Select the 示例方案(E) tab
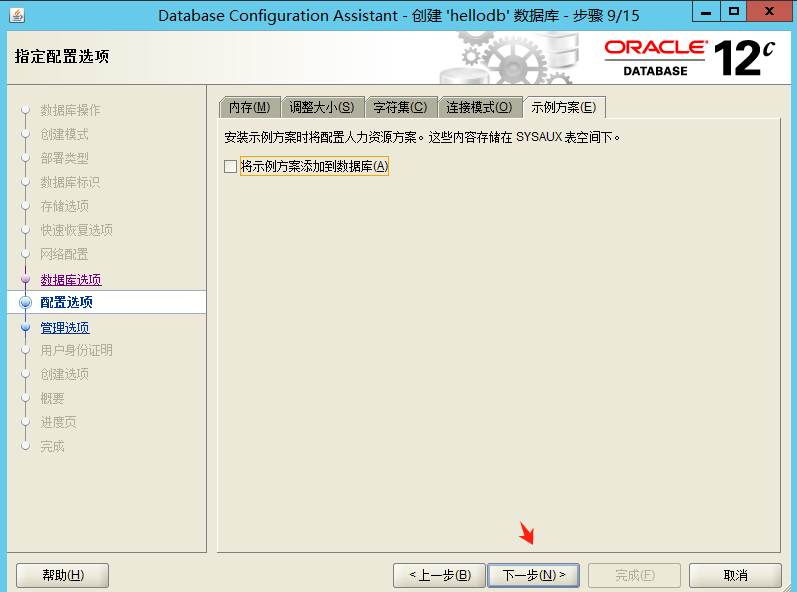This screenshot has height=592, width=797. (564, 107)
